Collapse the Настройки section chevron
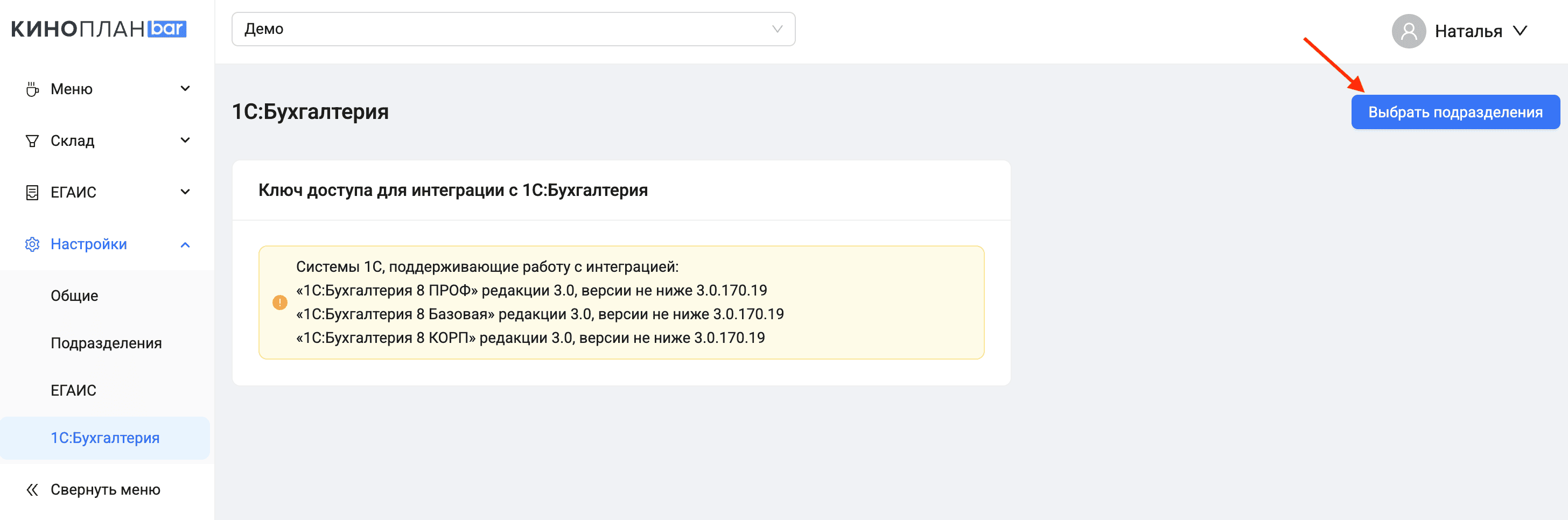This screenshot has width=1568, height=520. 186,244
